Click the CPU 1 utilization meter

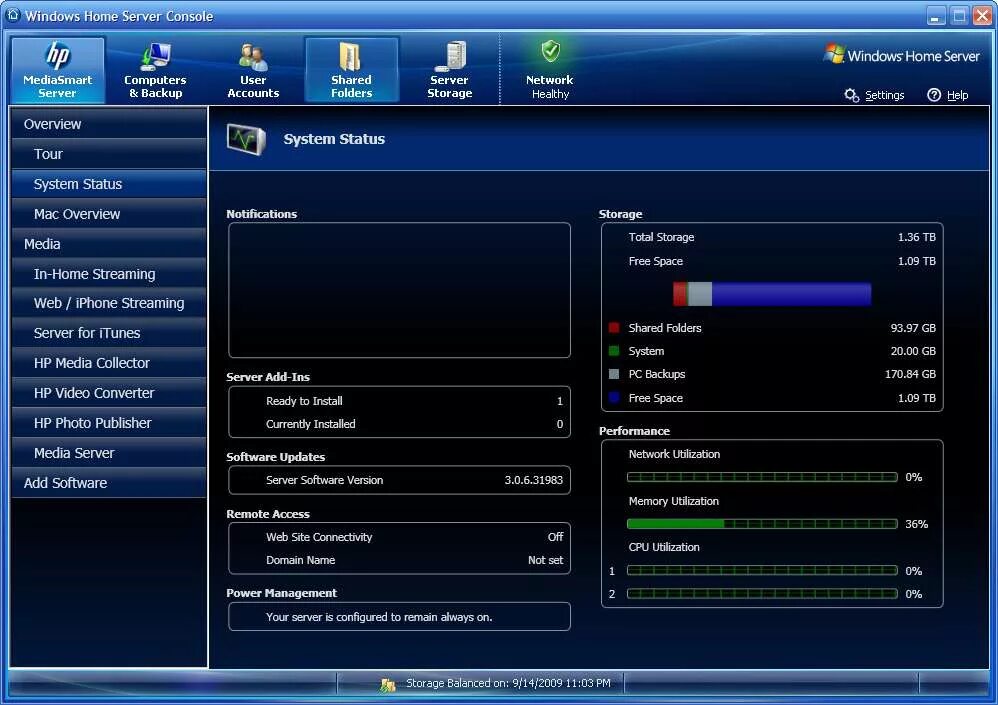pyautogui.click(x=762, y=571)
